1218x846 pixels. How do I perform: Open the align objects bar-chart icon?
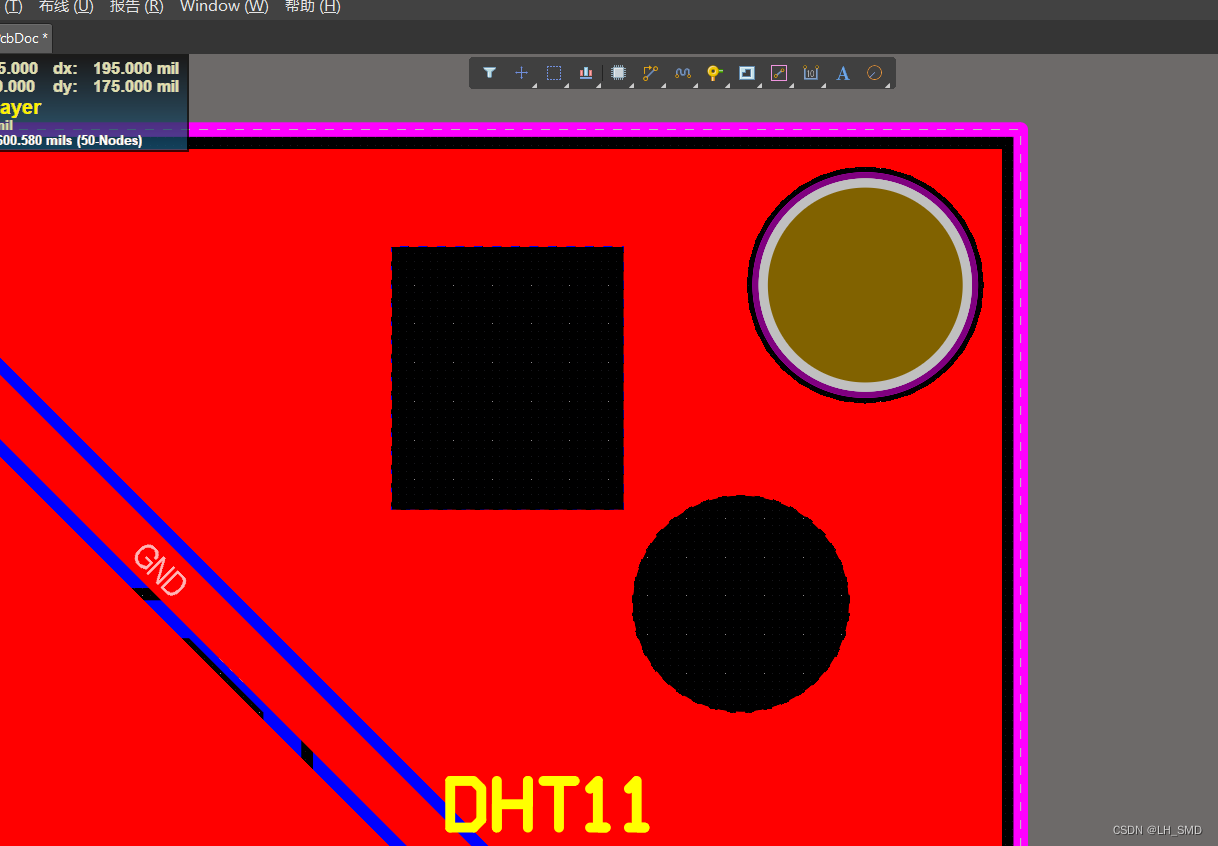[x=586, y=73]
